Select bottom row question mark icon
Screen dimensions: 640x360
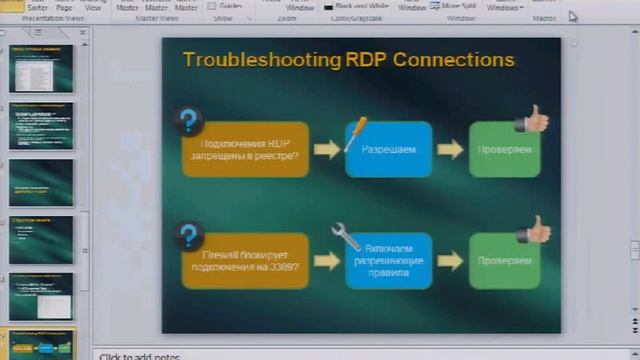189,236
